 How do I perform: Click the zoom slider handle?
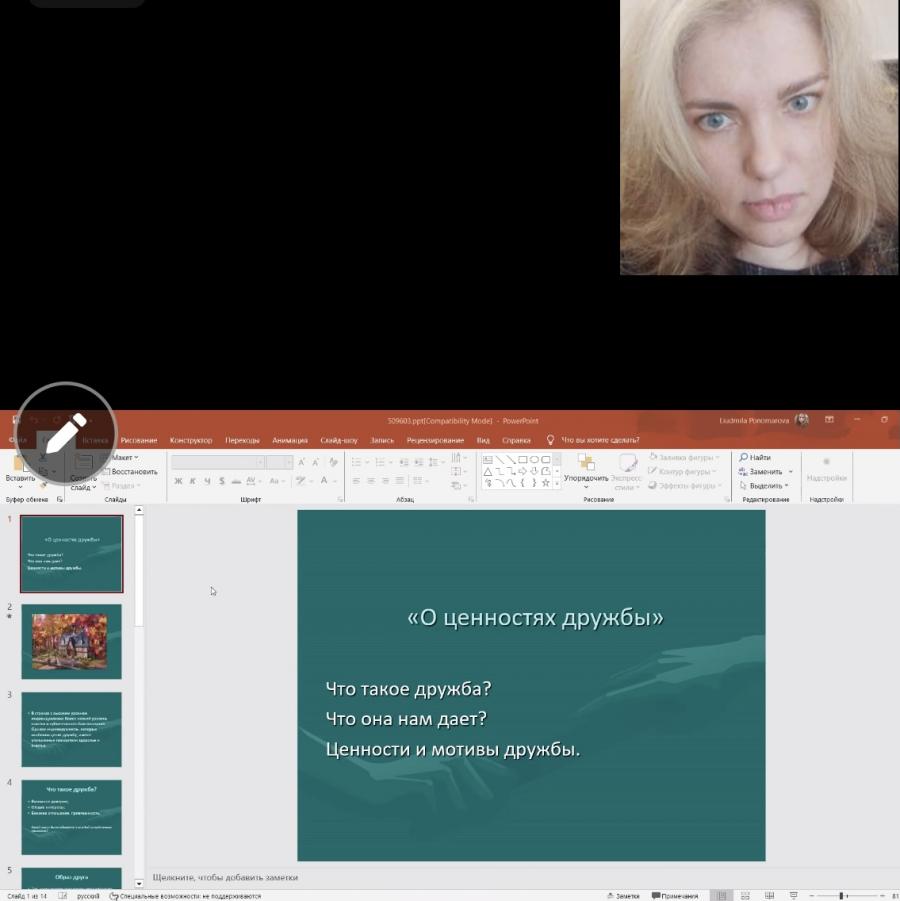click(x=841, y=896)
